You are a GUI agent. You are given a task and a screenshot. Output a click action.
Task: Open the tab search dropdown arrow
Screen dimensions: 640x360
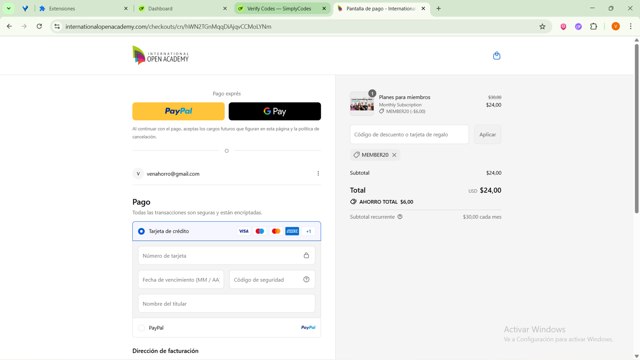[9, 8]
